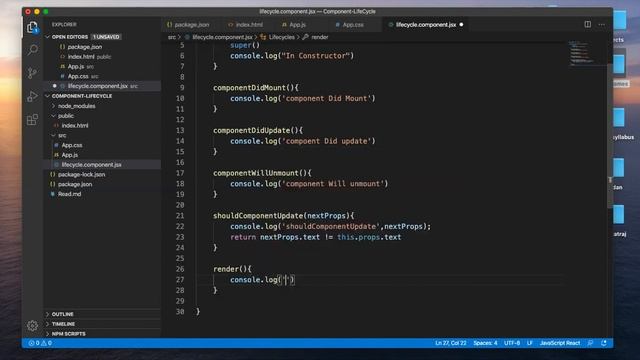
Task: Open package-lock.json in file tree
Action: [81, 174]
